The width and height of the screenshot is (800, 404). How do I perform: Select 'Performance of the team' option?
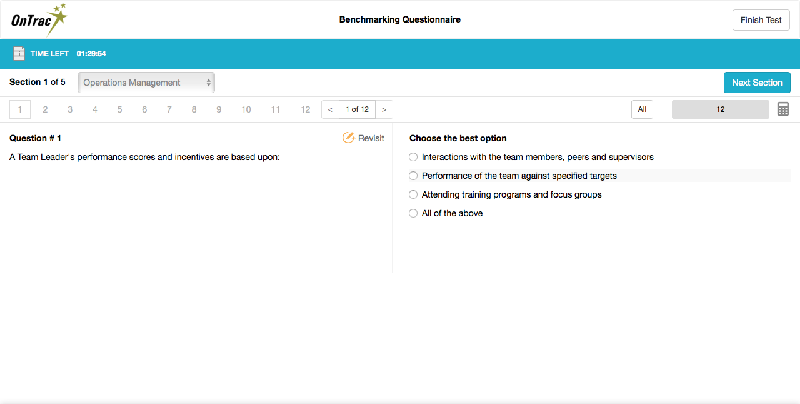coord(413,175)
